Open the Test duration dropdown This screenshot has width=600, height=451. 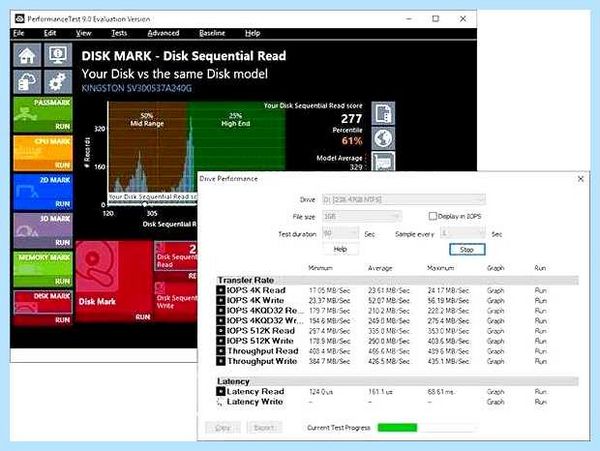point(340,234)
